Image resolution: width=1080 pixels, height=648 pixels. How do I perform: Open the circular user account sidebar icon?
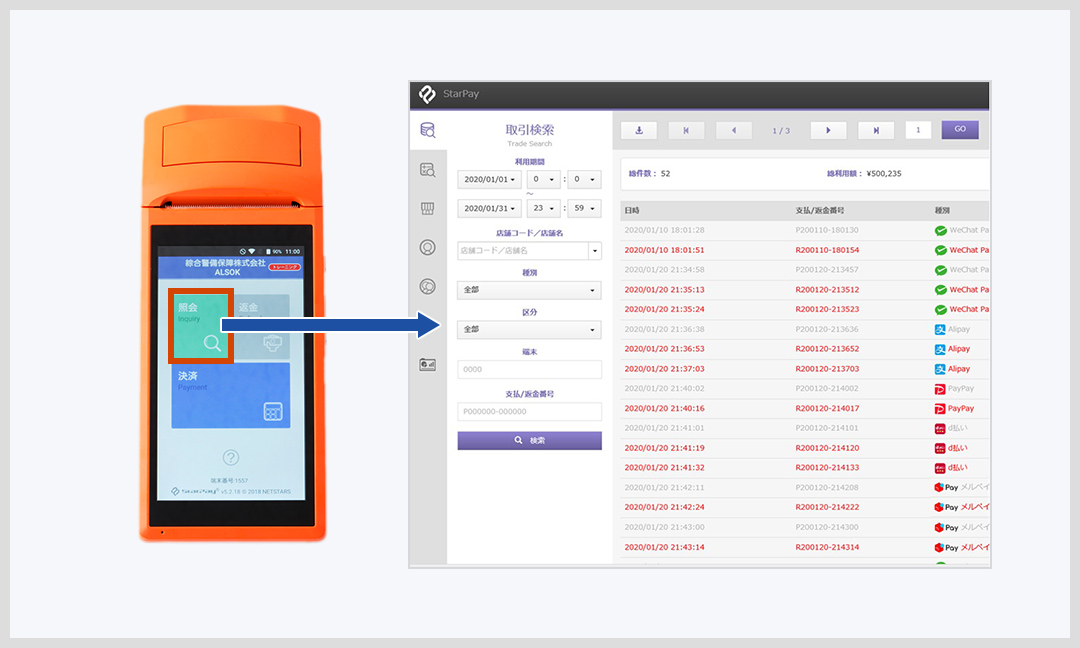coord(428,247)
